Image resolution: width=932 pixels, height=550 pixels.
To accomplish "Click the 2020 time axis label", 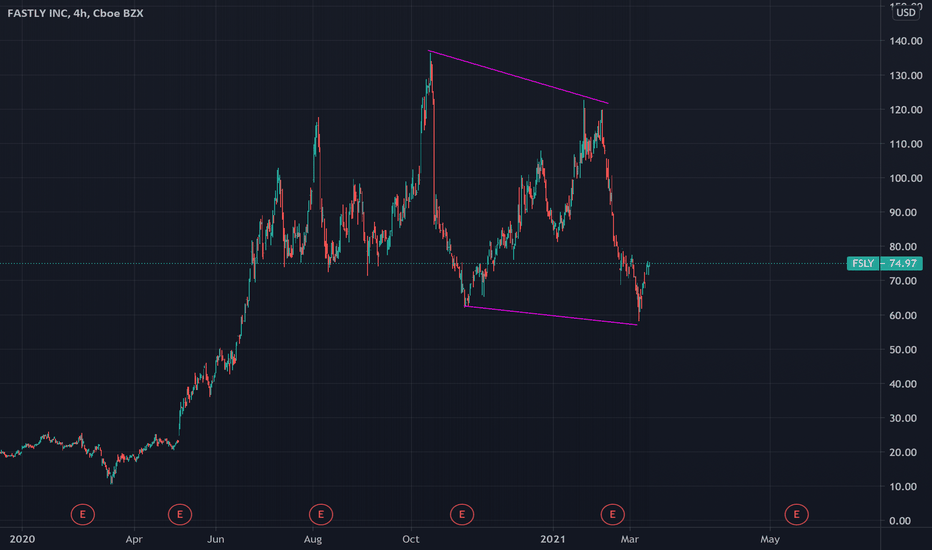I will click(x=23, y=539).
